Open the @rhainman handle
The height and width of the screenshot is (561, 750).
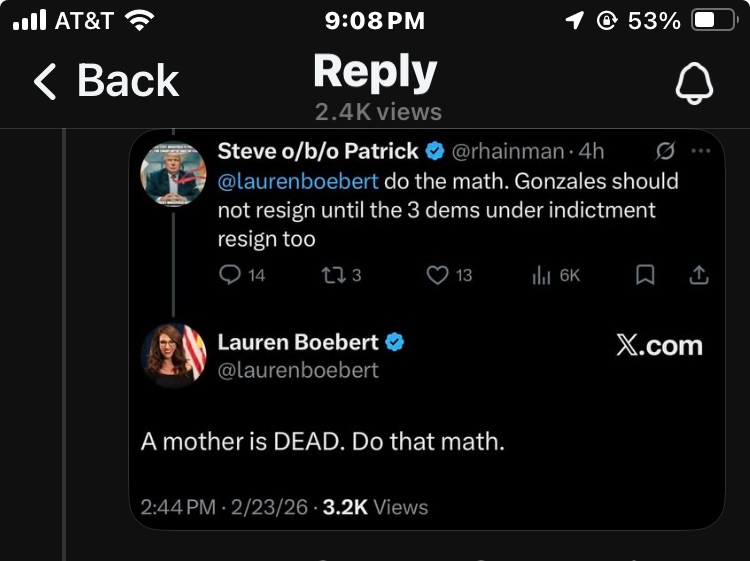509,152
